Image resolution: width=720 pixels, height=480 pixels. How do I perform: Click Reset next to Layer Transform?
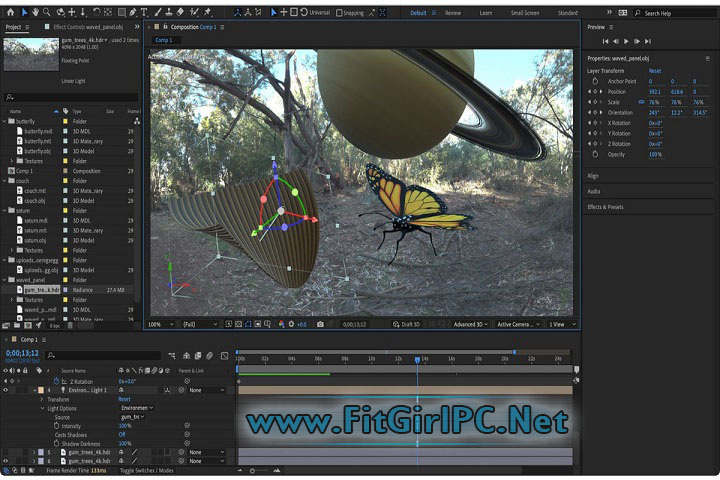coord(655,71)
